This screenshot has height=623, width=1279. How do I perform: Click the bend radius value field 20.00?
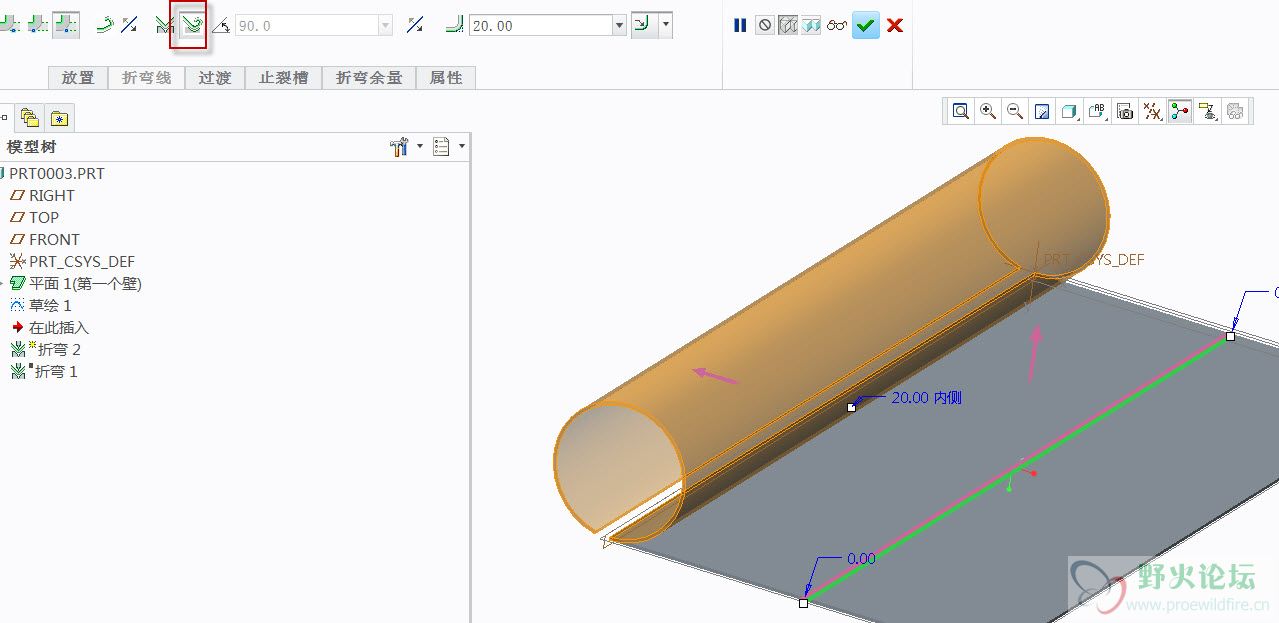(x=538, y=26)
